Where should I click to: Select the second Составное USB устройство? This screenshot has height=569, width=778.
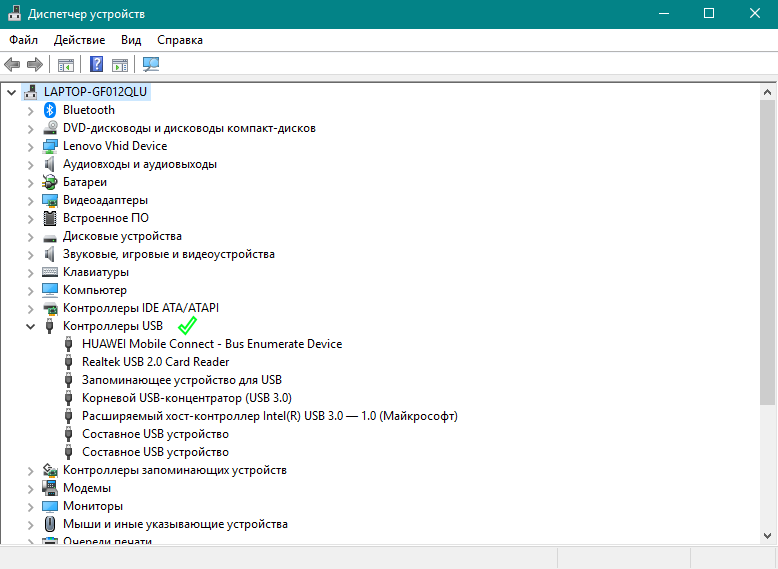click(x=155, y=452)
